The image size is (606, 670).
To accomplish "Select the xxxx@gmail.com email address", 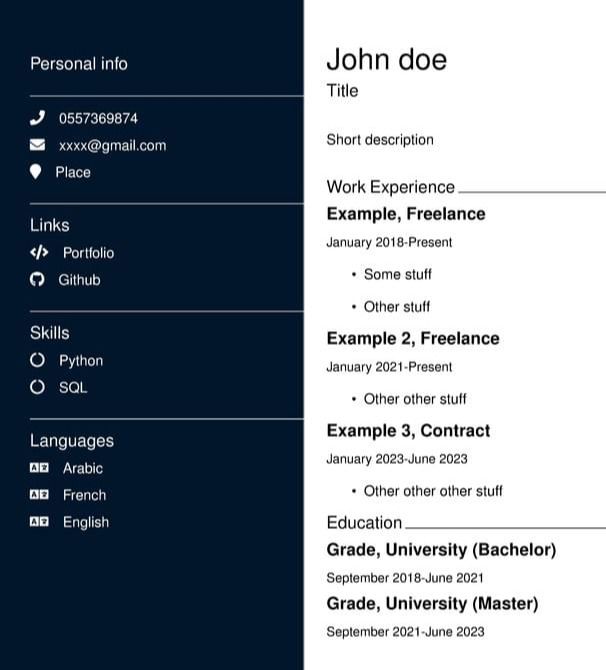I will [112, 145].
